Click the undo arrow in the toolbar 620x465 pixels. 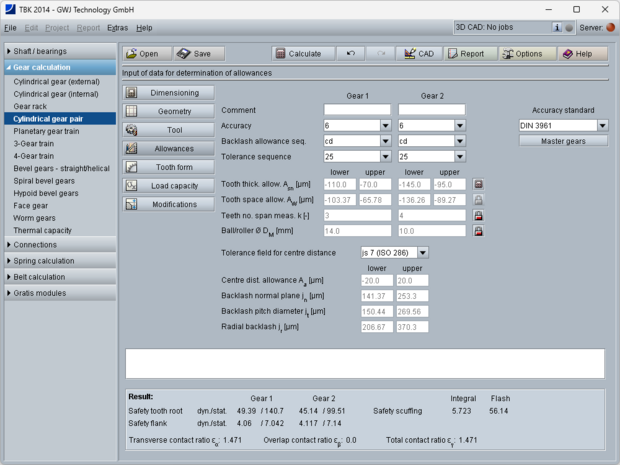point(348,54)
